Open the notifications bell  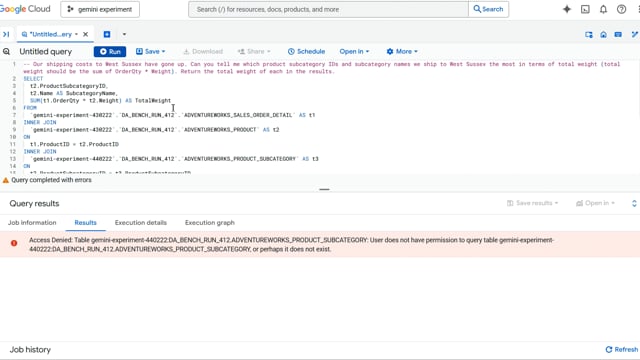click(x=603, y=9)
